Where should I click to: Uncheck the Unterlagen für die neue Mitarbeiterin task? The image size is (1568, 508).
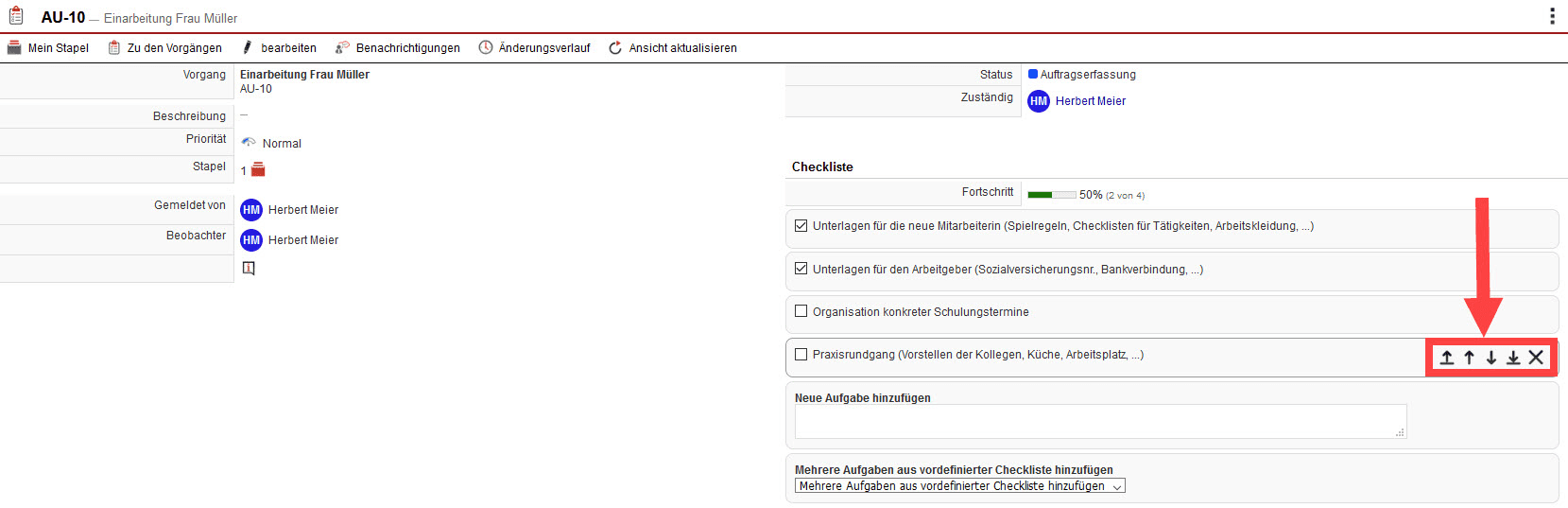coord(801,226)
